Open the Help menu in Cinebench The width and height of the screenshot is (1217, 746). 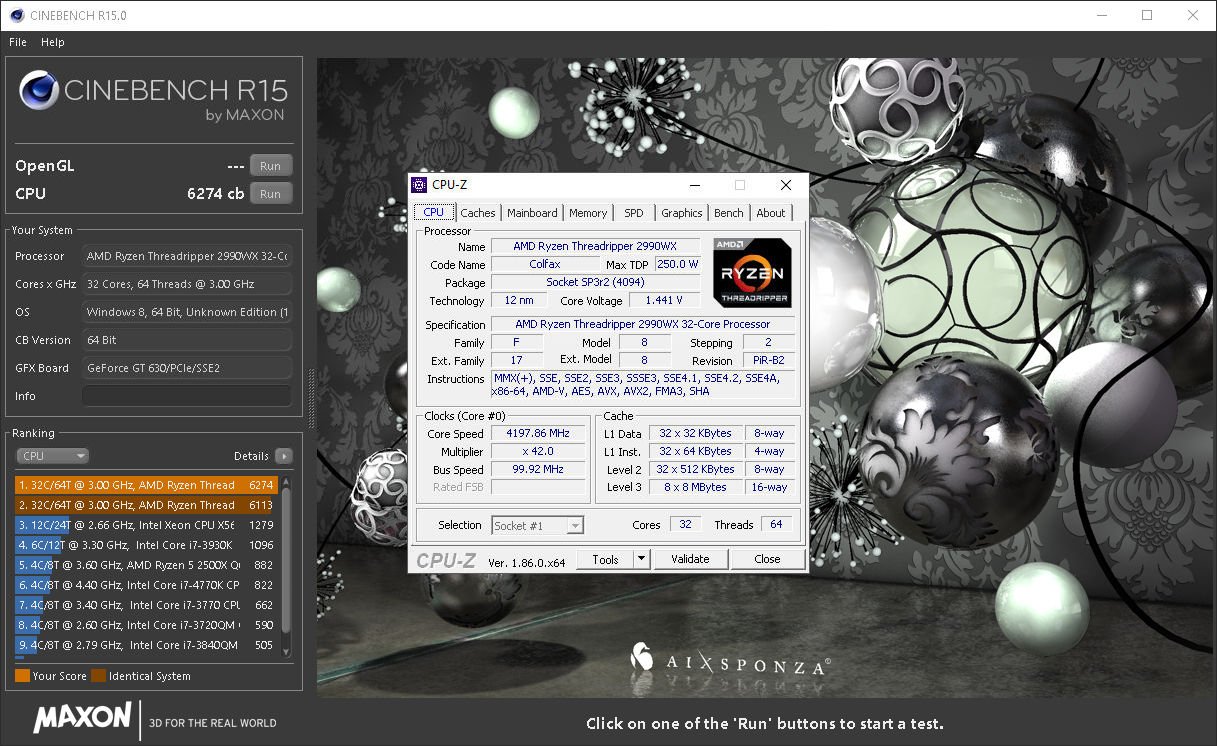(53, 42)
